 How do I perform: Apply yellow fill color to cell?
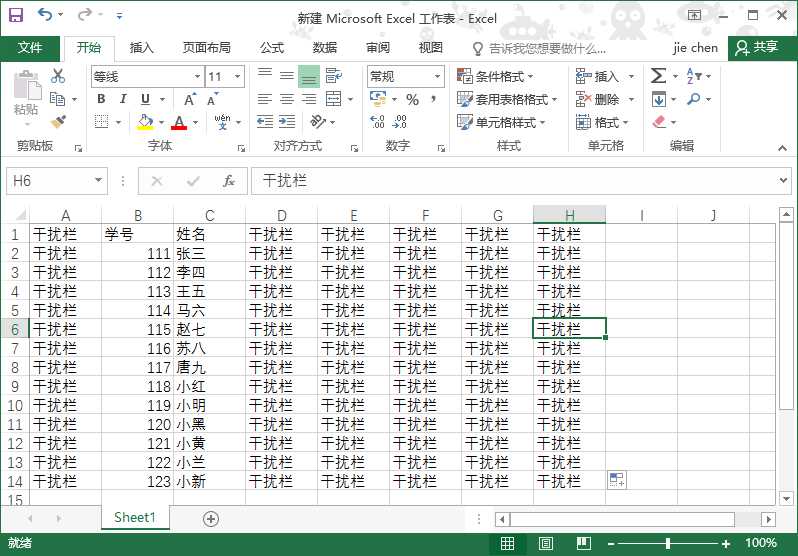(146, 122)
